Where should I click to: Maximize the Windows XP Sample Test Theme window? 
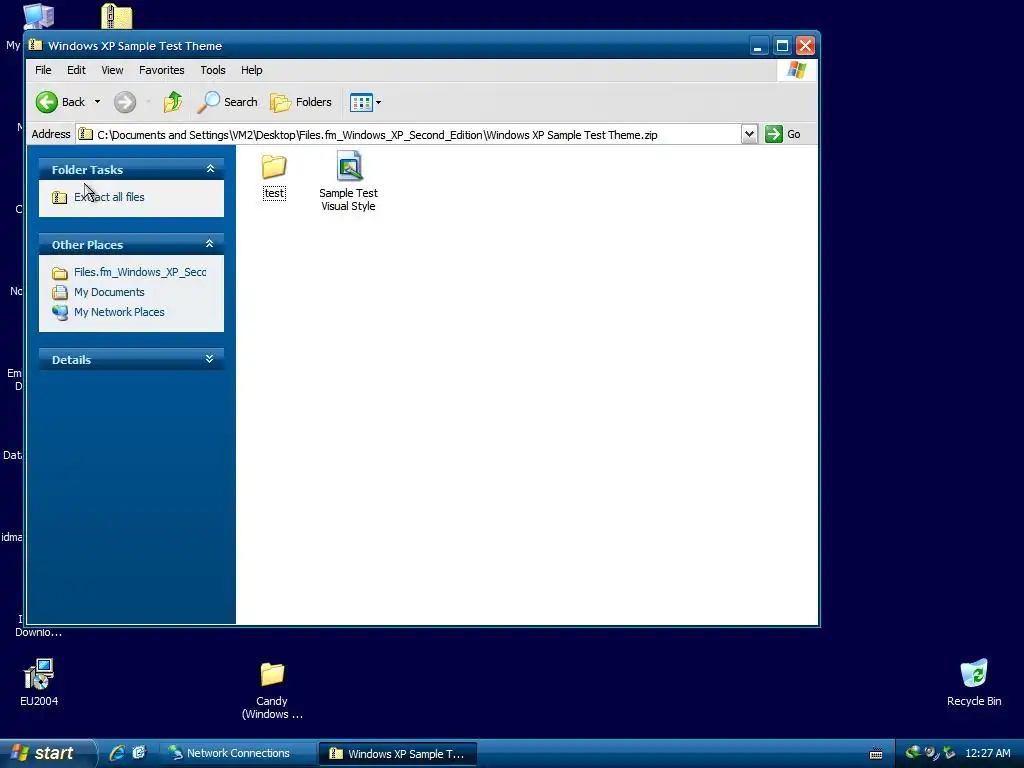point(782,46)
